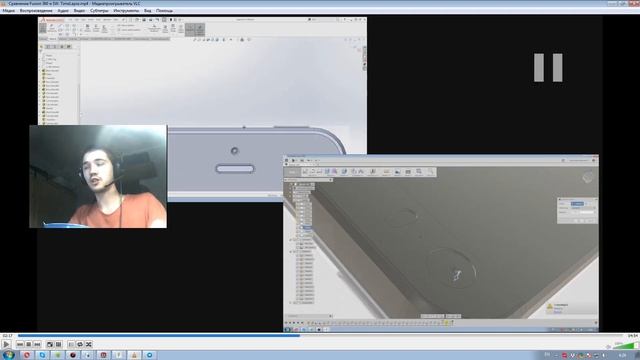Screen dimensions: 640x360
Task: Open the taskbar clock
Action: point(623,356)
